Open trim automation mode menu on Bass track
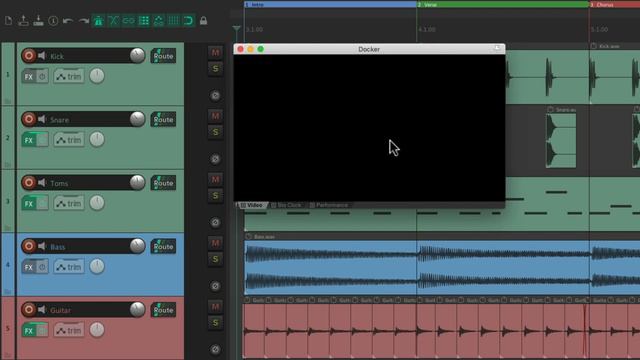Screen dimensions: 640x360 [x=69, y=267]
